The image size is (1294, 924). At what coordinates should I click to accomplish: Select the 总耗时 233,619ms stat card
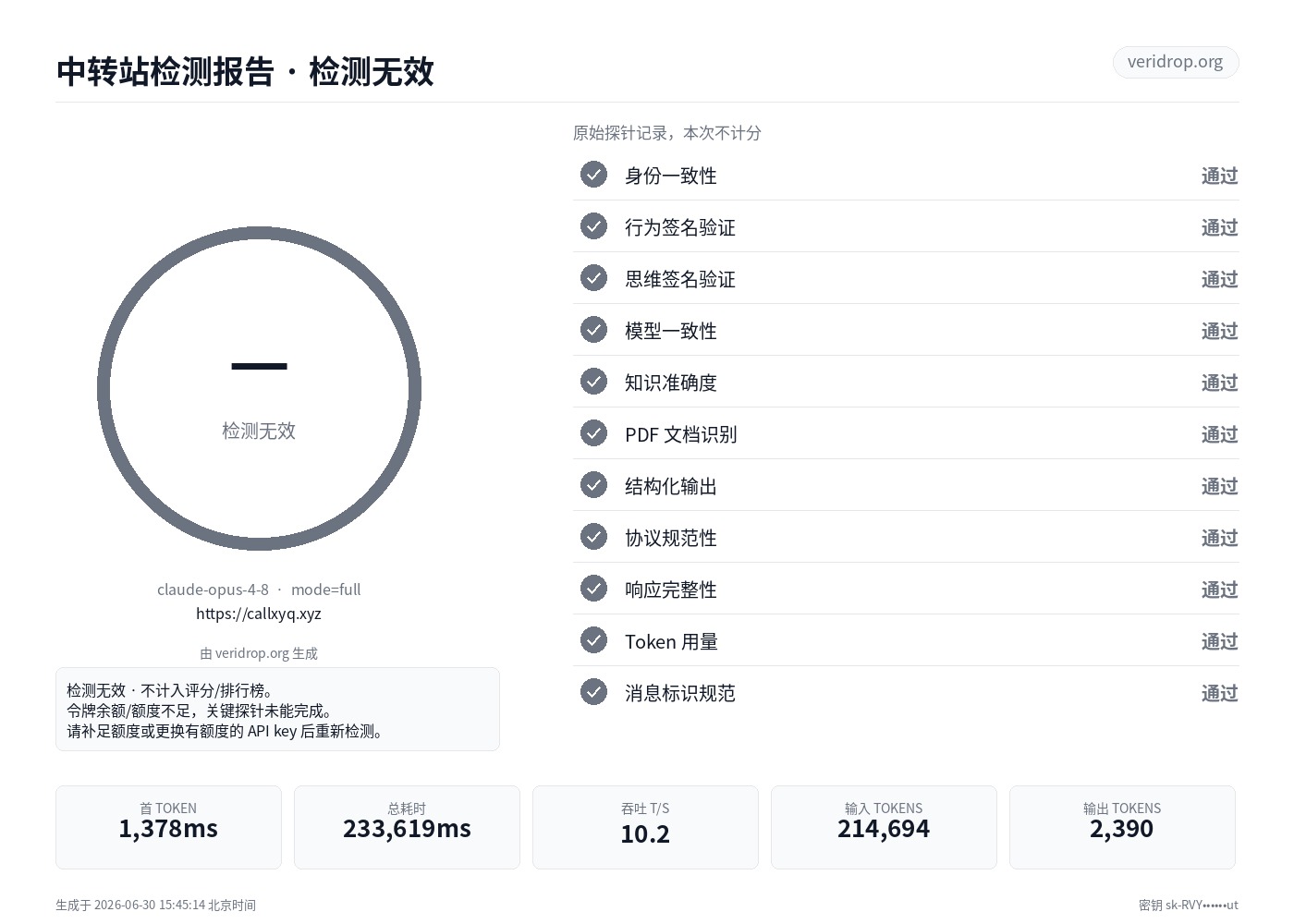pos(407,827)
